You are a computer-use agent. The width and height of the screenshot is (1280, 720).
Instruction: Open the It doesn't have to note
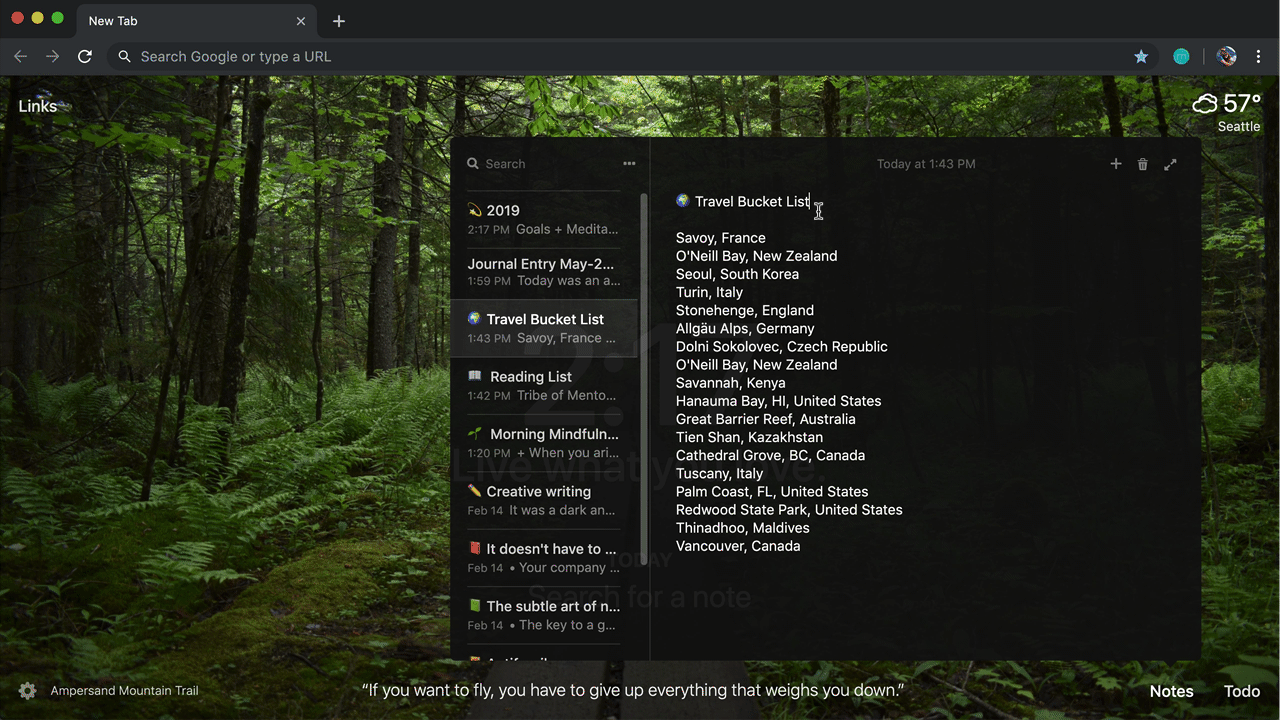point(543,557)
